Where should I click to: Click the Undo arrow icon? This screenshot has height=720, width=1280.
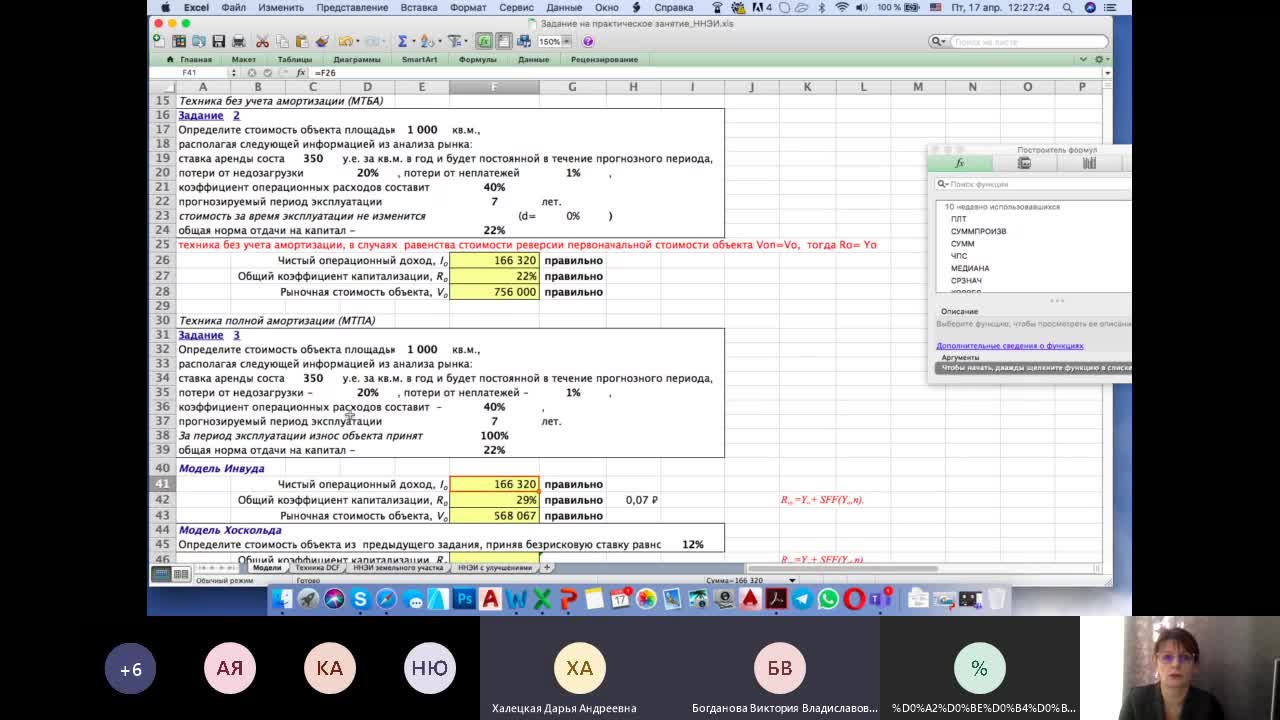click(x=345, y=41)
